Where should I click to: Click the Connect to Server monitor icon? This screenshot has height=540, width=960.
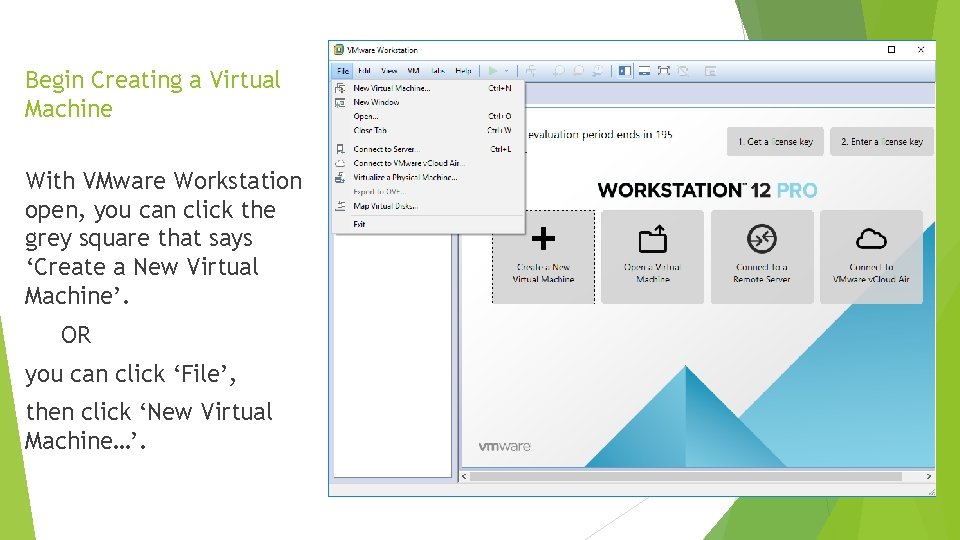tap(340, 149)
